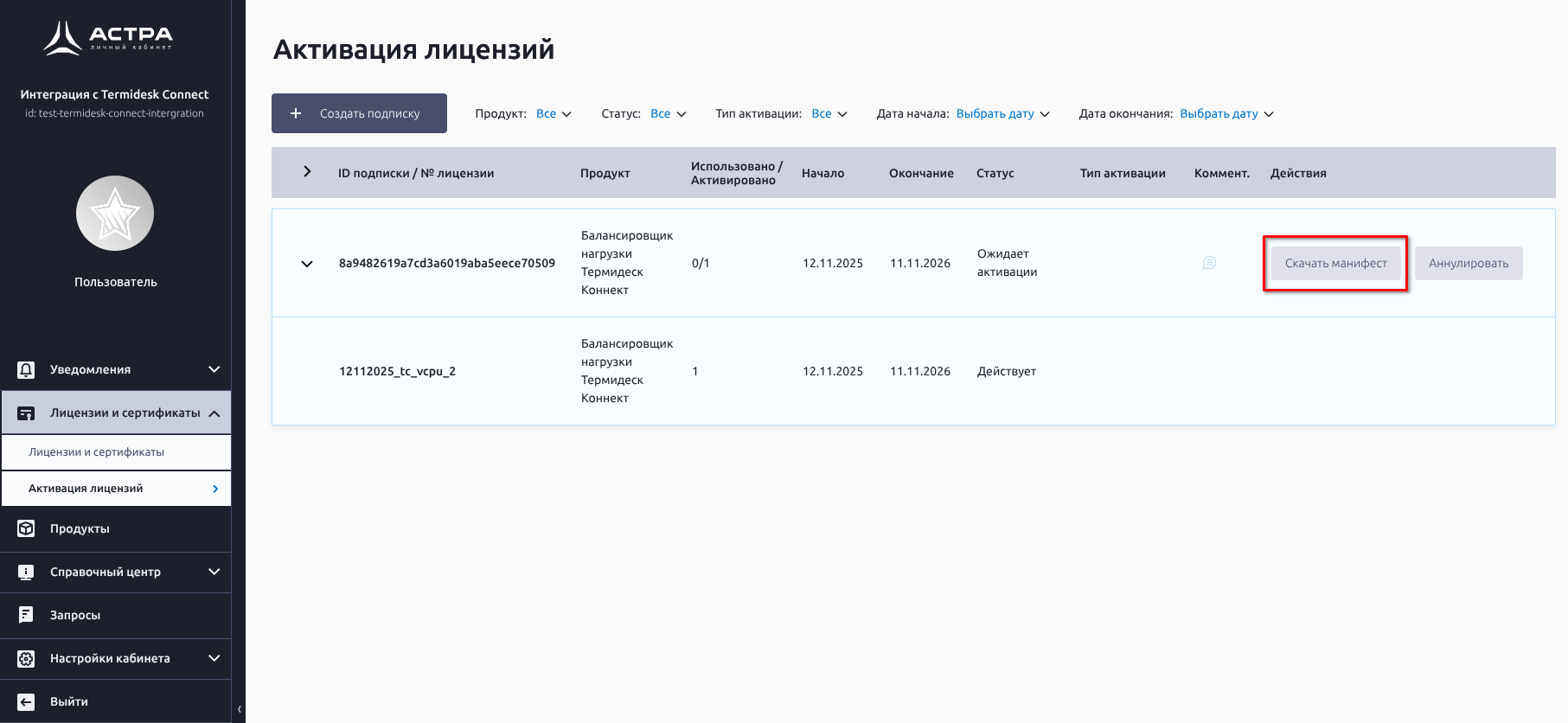Screen dimensions: 1568x723
Task: Open the Licenses and certificates submenu item
Action: (96, 452)
